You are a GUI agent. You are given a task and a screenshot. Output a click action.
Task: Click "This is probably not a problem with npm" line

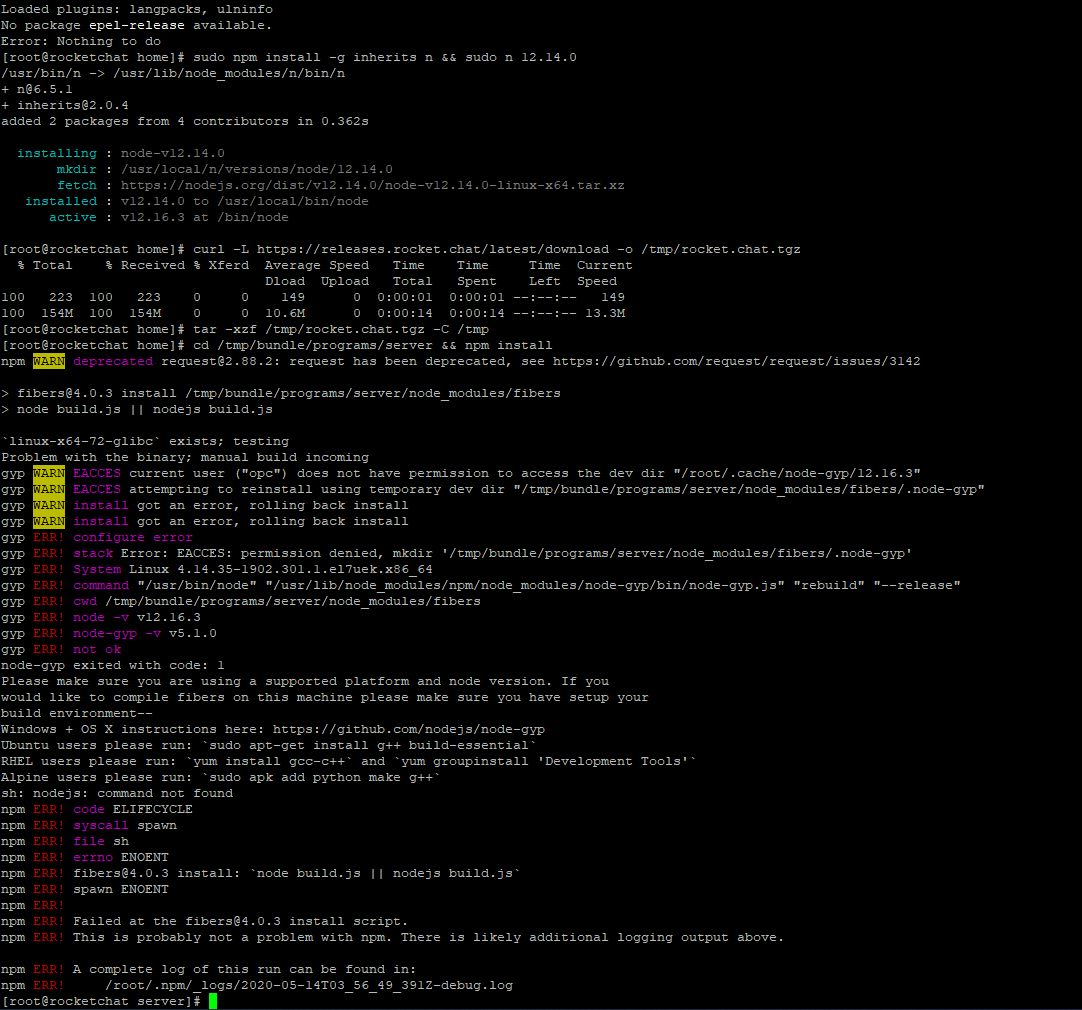(x=392, y=937)
